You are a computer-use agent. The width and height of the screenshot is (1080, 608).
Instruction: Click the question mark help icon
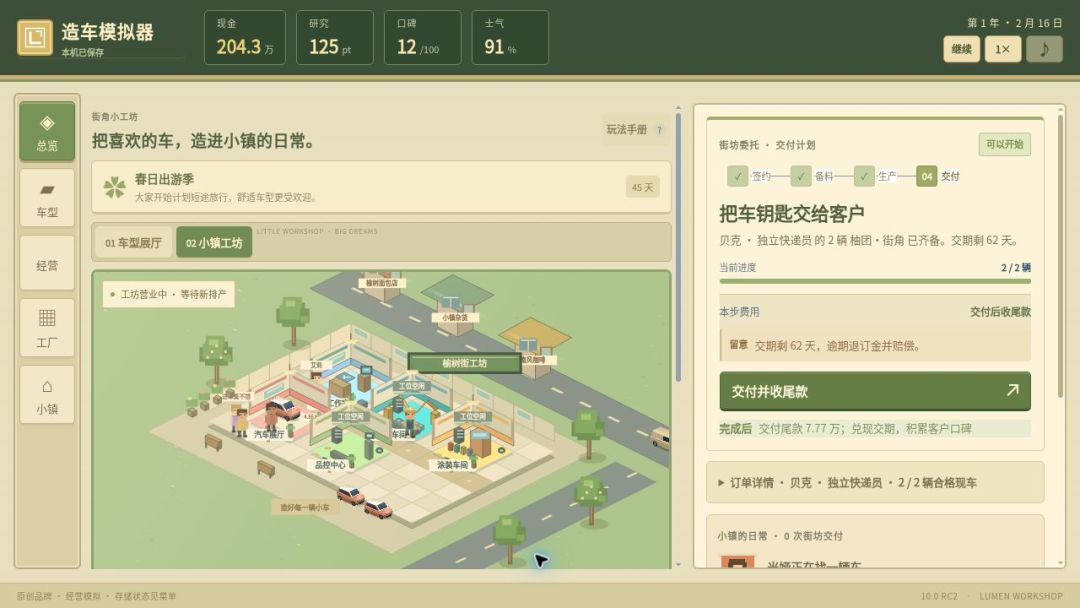[x=659, y=130]
